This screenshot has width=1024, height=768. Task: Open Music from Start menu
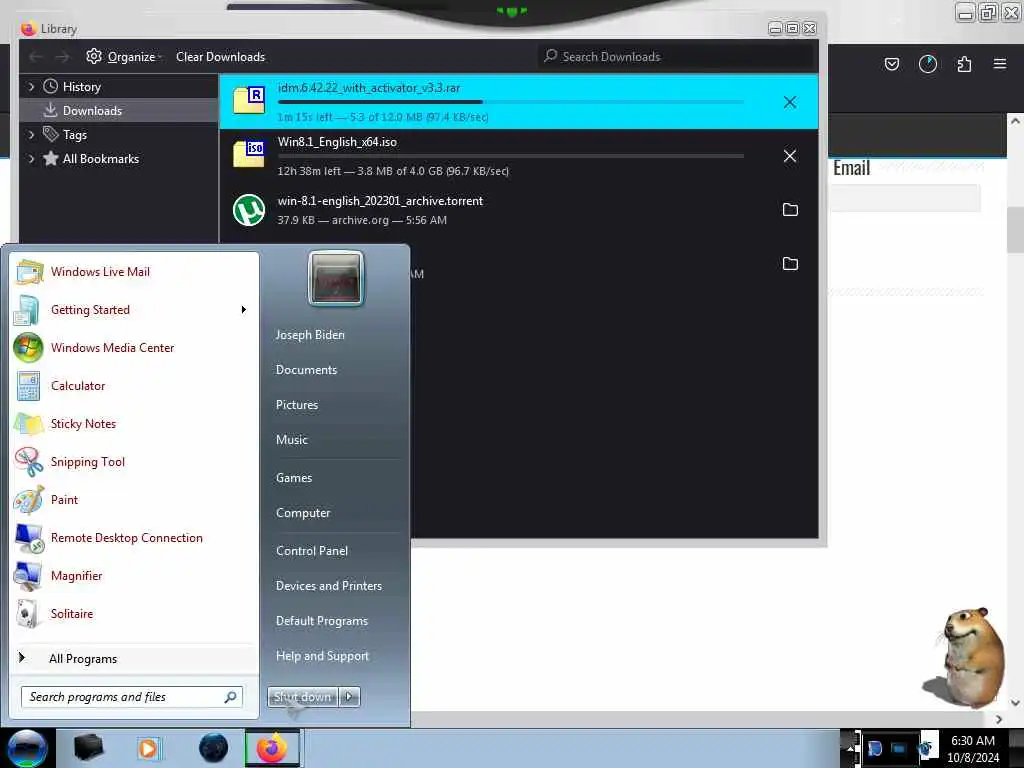[292, 440]
